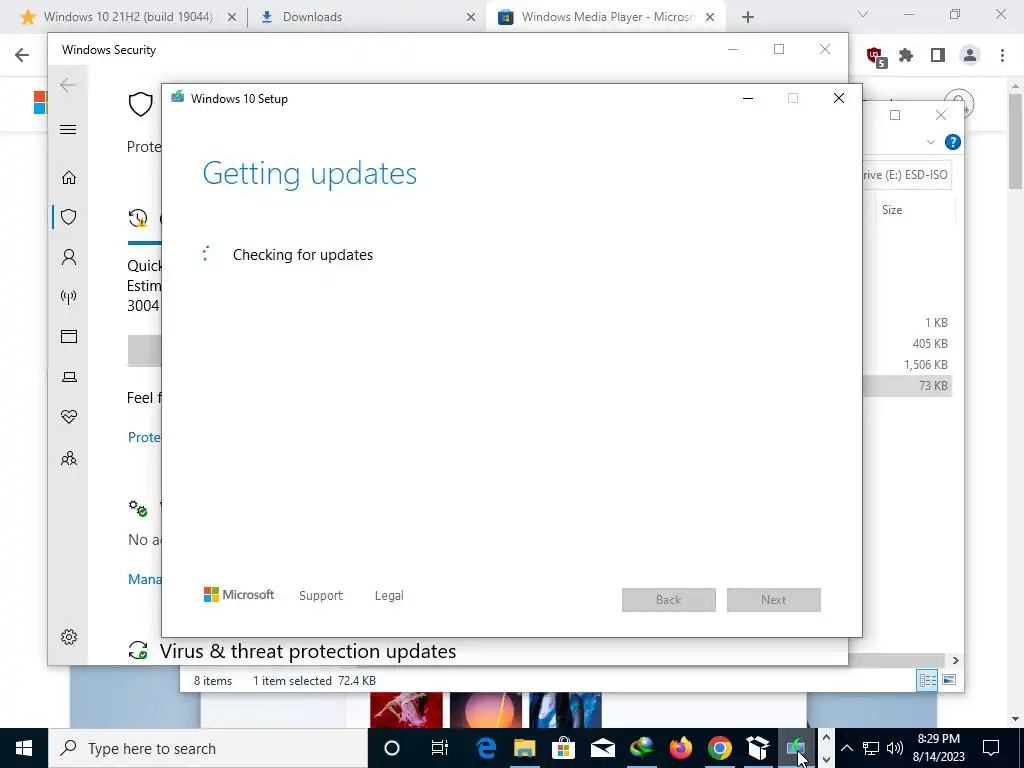Screen dimensions: 1024x768
Task: Close the Downloads browser tab
Action: (471, 18)
